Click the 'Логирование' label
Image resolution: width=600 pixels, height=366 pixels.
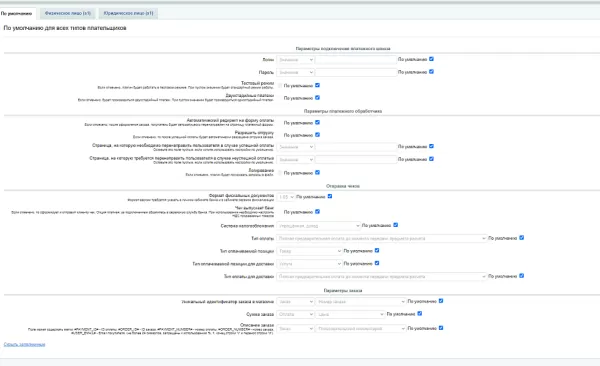coord(261,170)
